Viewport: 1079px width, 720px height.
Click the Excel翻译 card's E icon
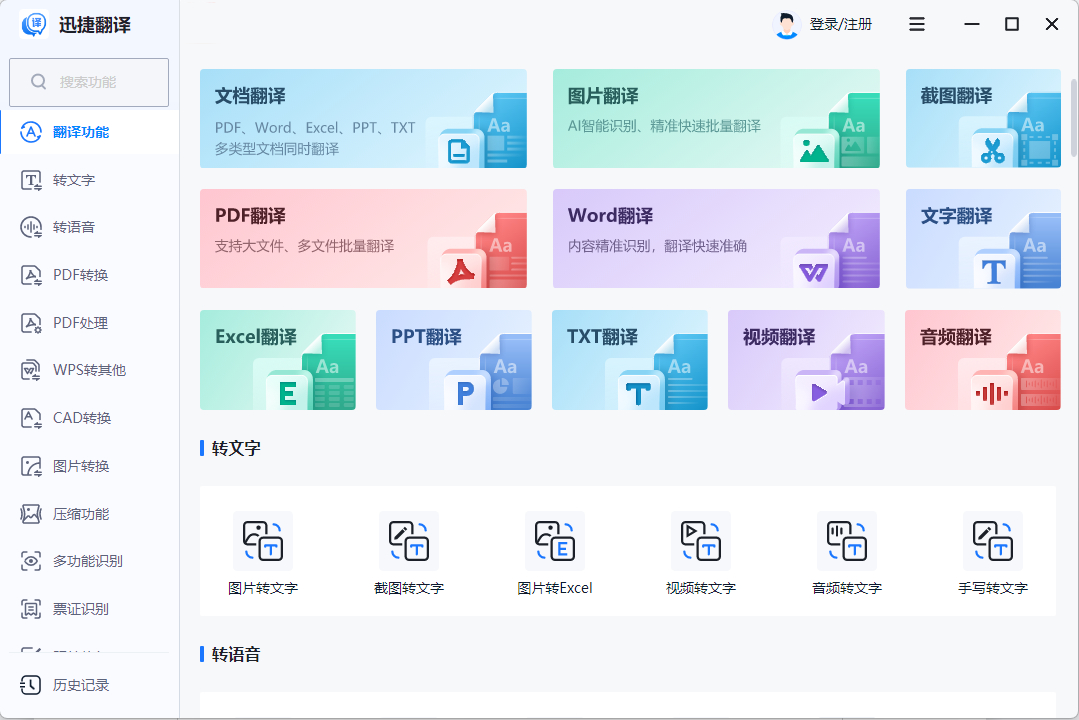point(288,393)
